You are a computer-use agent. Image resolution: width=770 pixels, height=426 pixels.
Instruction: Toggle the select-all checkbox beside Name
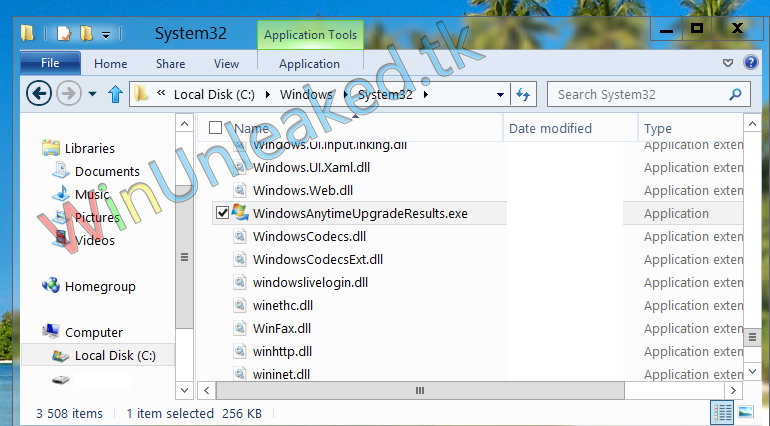(x=215, y=128)
